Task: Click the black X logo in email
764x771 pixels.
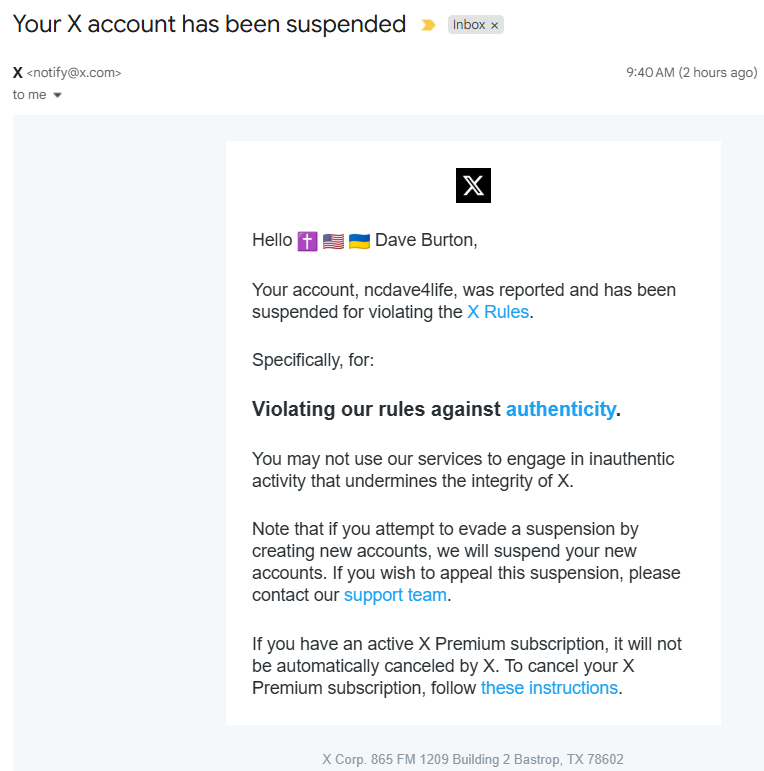Action: [473, 185]
